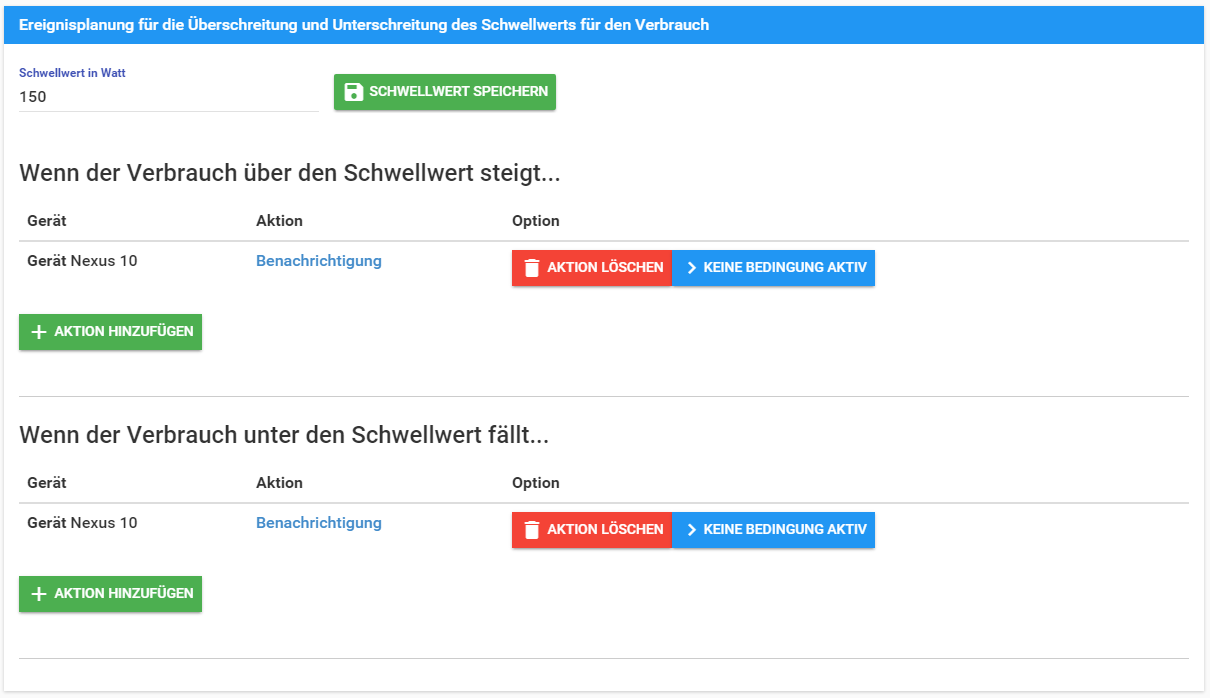The height and width of the screenshot is (698, 1210).
Task: Open Benachrichtigung link in the 'steigt' section
Action: (319, 261)
